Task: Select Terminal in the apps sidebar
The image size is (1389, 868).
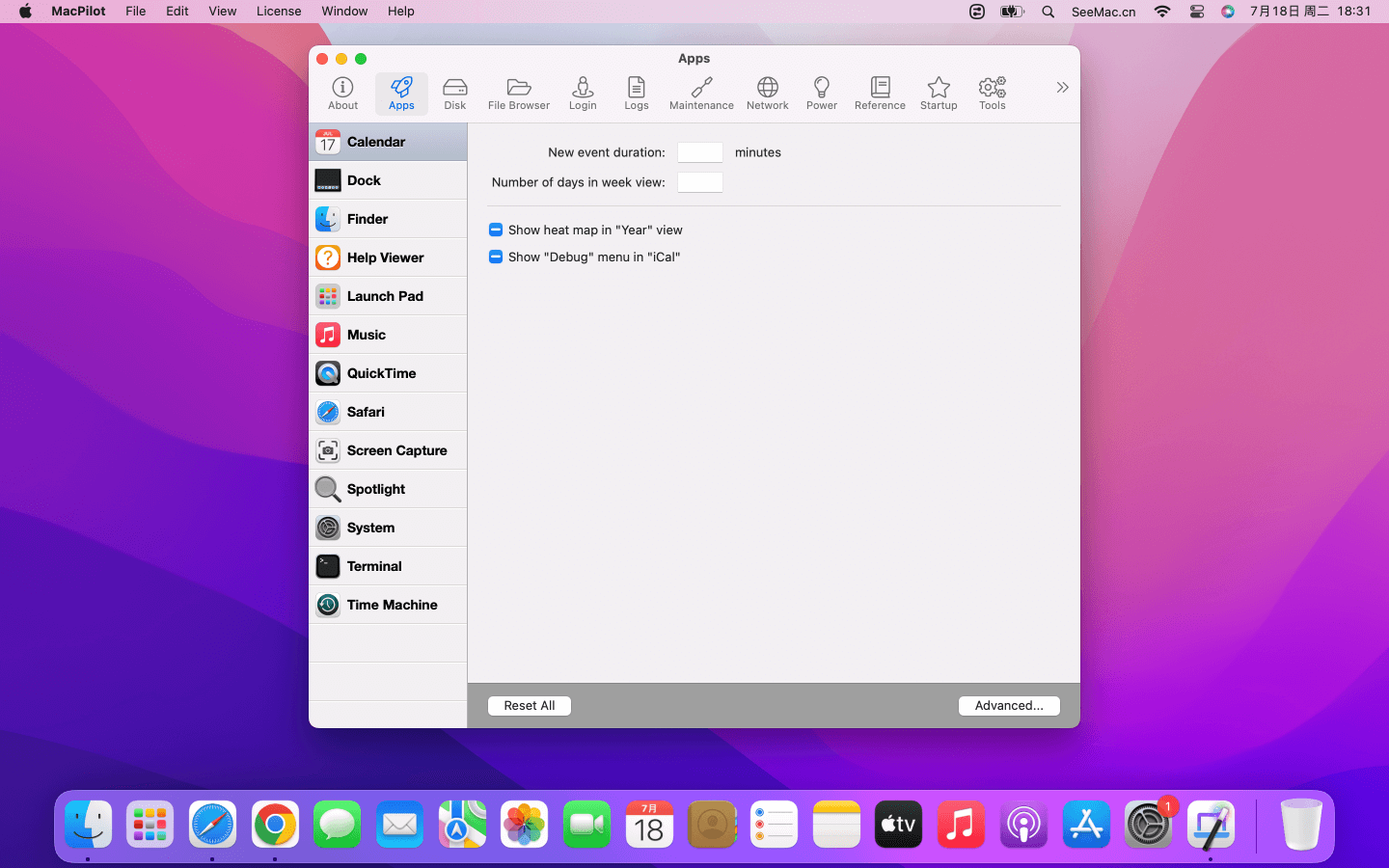Action: (388, 566)
